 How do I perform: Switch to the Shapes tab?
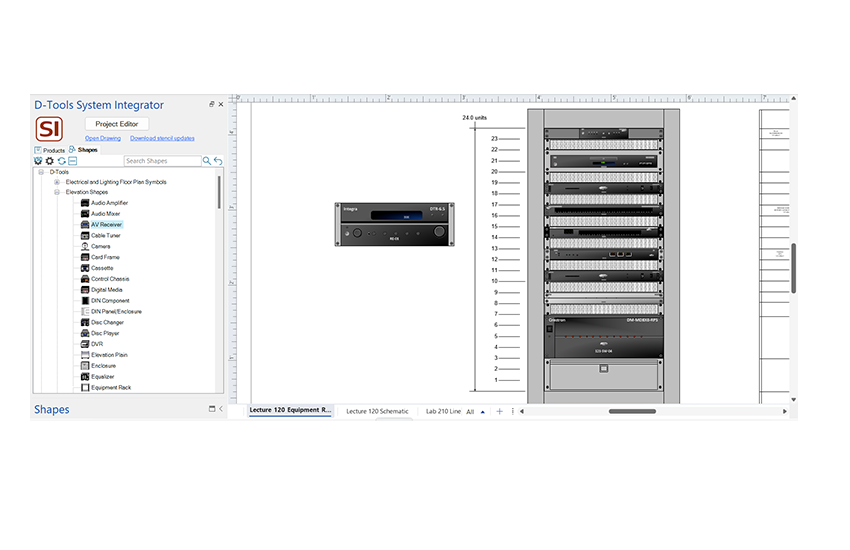pyautogui.click(x=83, y=150)
